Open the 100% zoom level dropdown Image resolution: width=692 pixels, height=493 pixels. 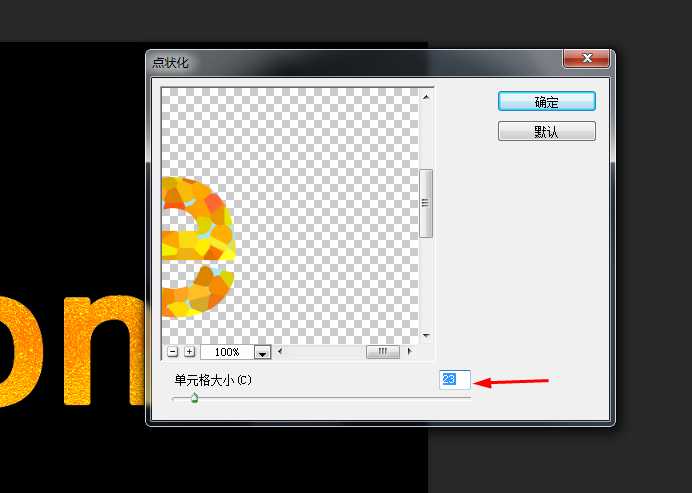(263, 353)
